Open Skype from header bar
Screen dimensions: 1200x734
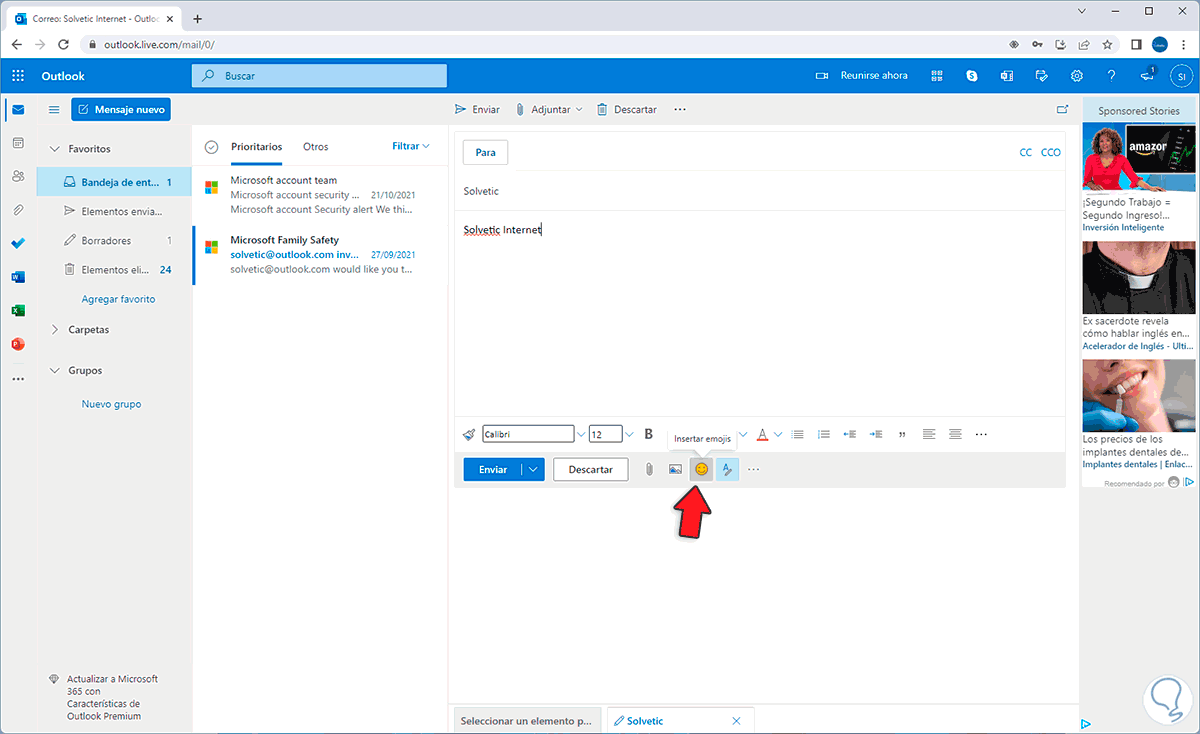972,76
